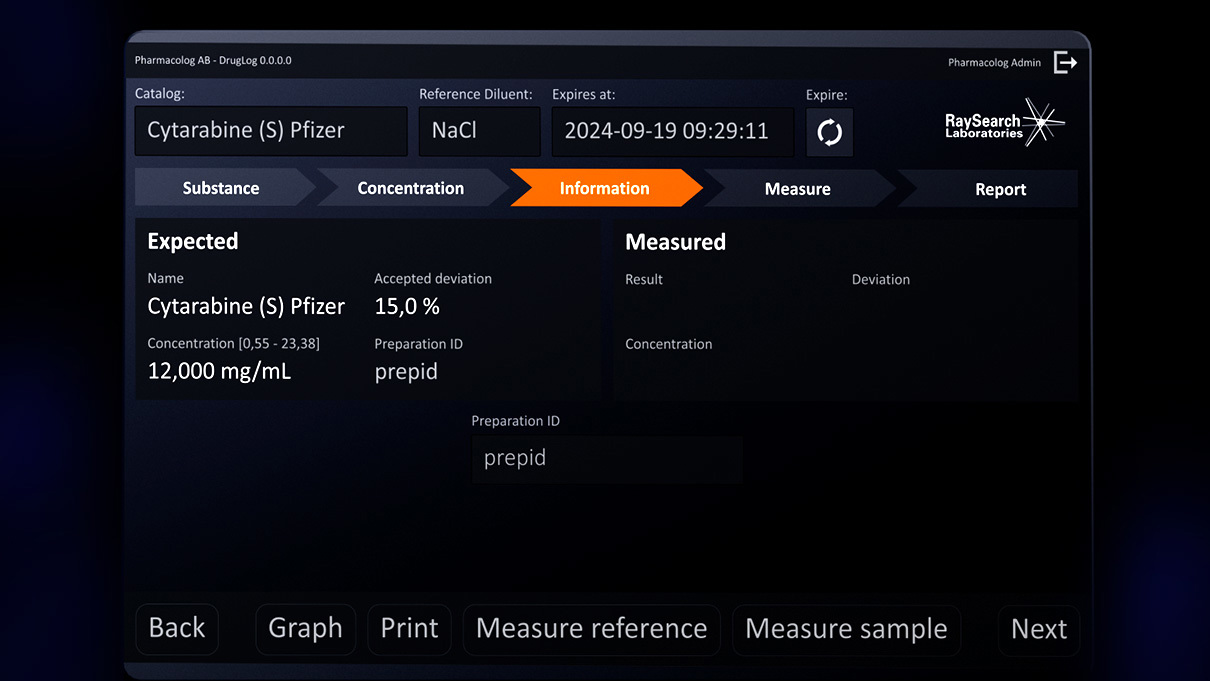Viewport: 1210px width, 681px height.
Task: Start Measure reference
Action: pos(591,629)
